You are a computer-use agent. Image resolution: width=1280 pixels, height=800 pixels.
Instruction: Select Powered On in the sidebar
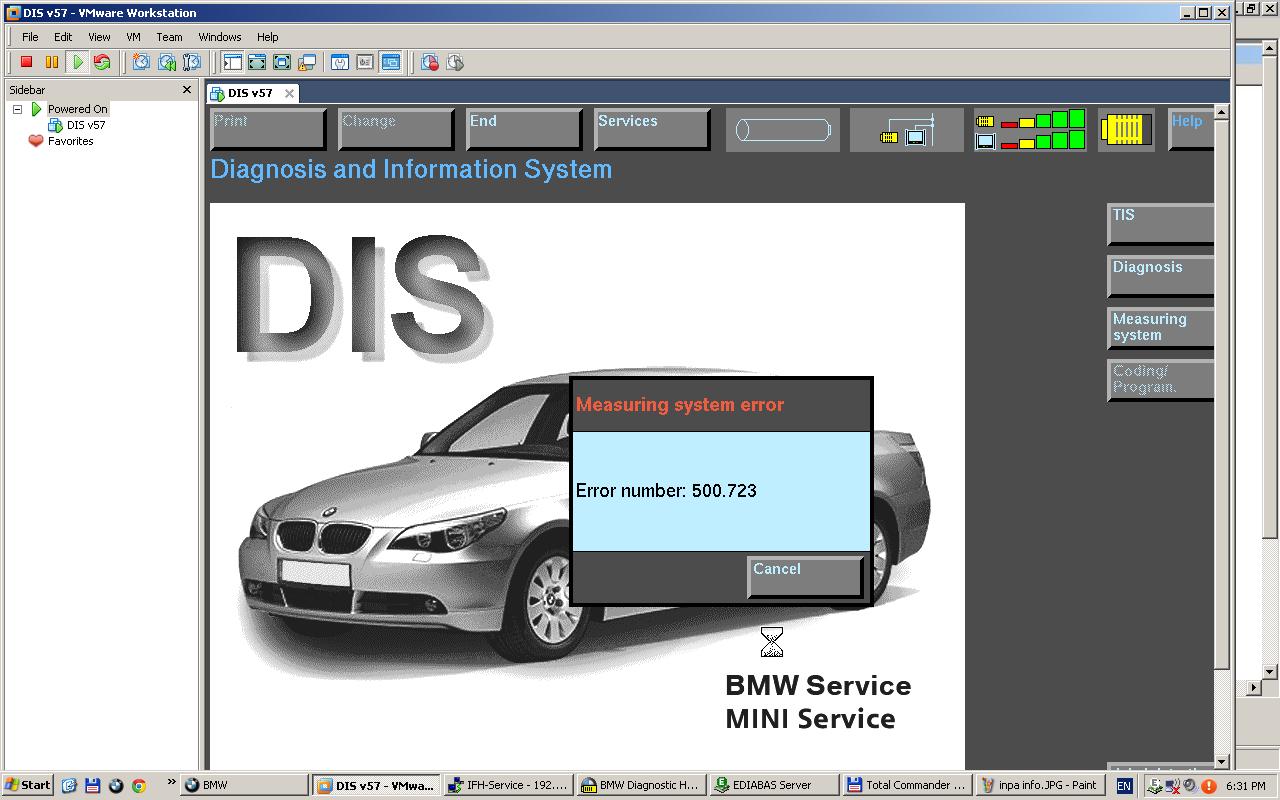coord(77,109)
